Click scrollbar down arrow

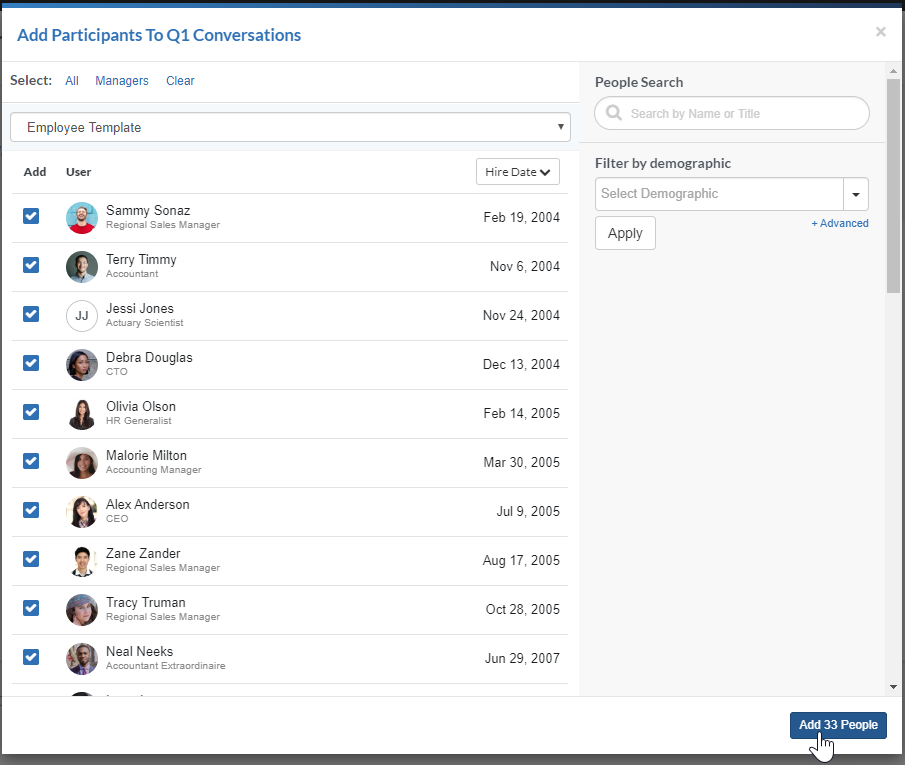[x=893, y=687]
